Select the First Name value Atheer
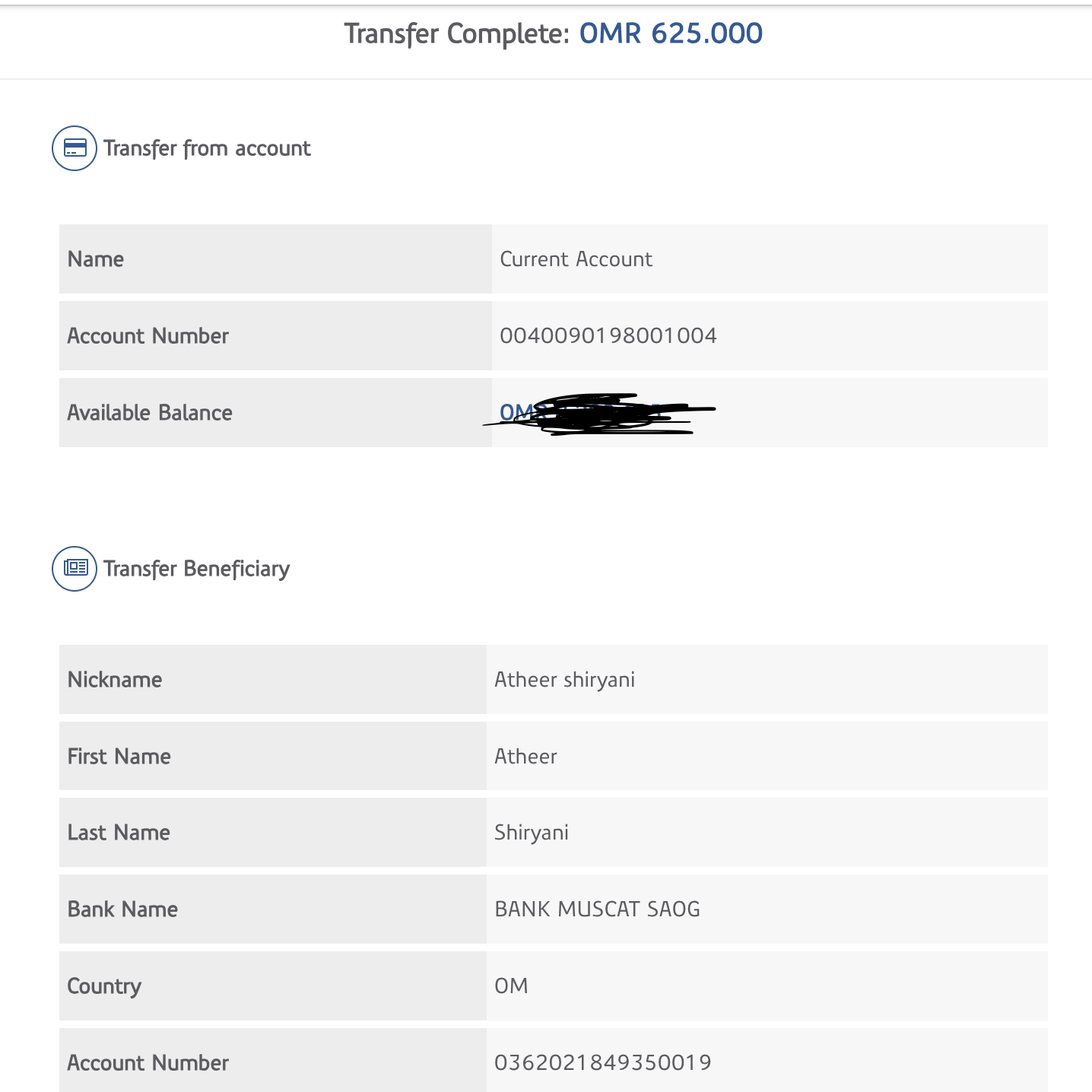The width and height of the screenshot is (1092, 1092). [525, 757]
